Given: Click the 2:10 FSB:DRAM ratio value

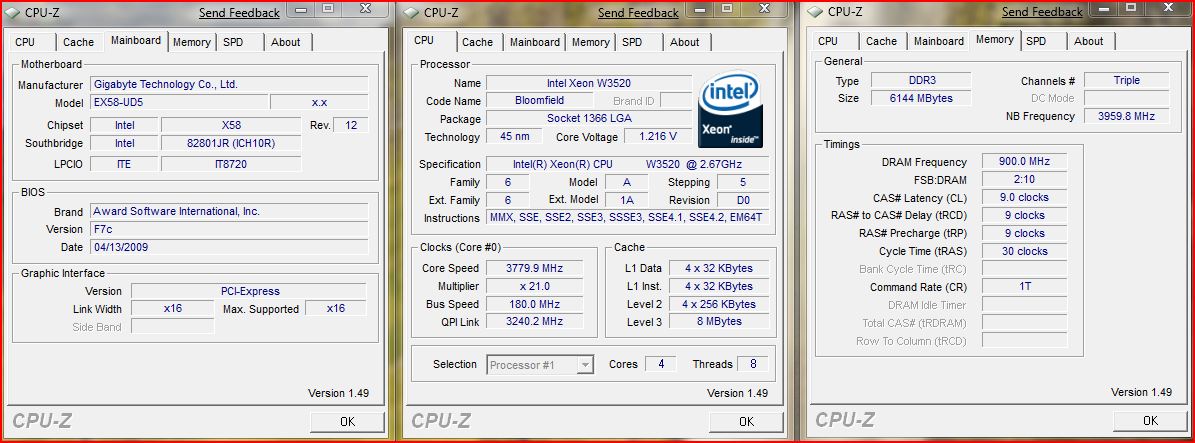Looking at the screenshot, I should [1024, 179].
